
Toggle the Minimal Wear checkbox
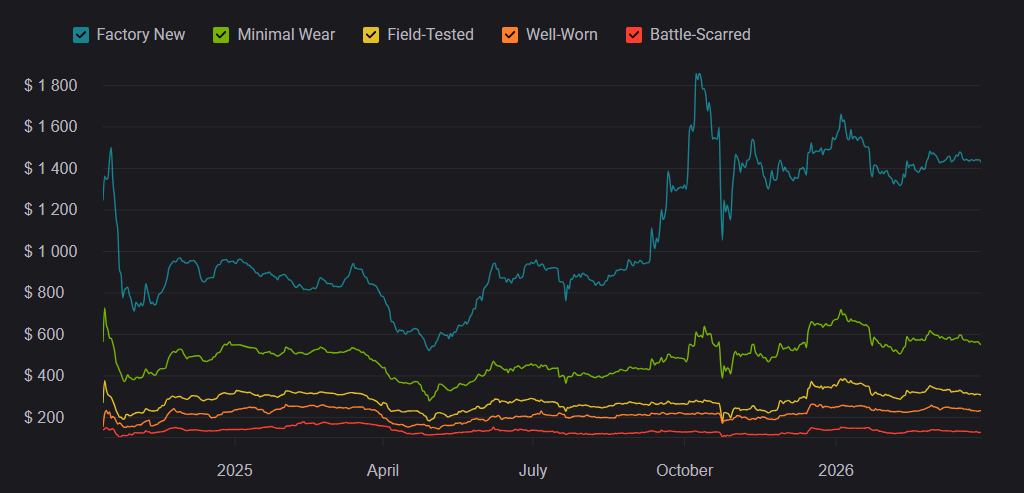pyautogui.click(x=222, y=35)
